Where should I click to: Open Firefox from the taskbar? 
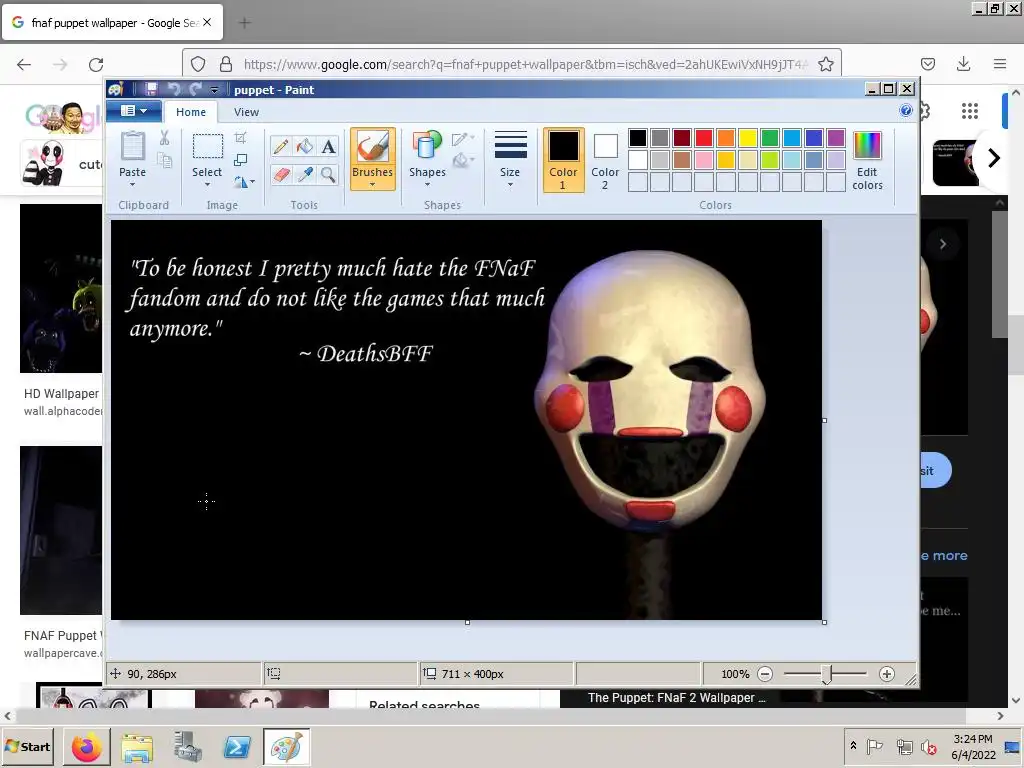pyautogui.click(x=86, y=746)
